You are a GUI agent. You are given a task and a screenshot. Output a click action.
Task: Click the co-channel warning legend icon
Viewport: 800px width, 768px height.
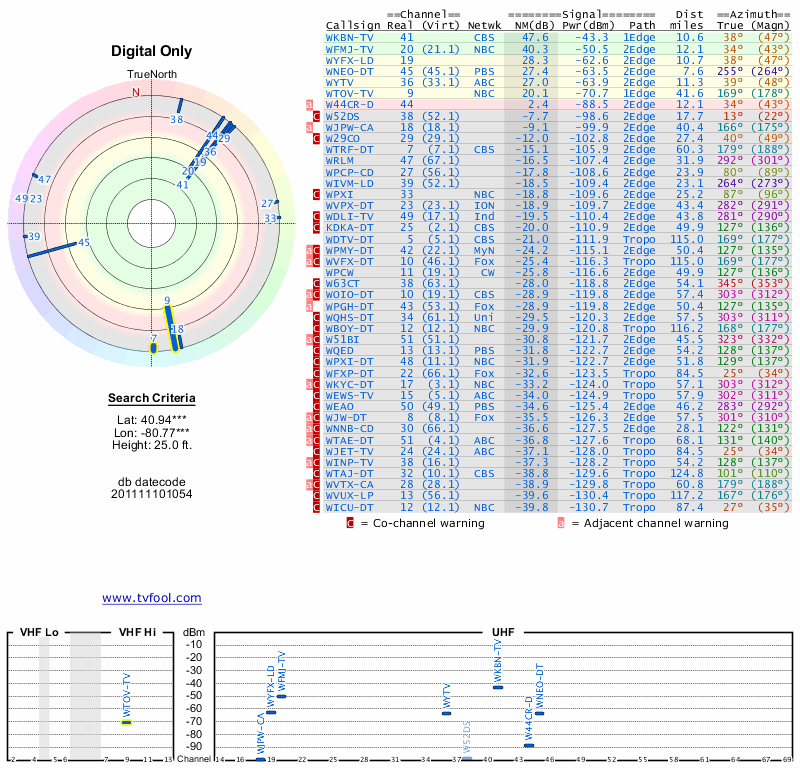(x=350, y=522)
